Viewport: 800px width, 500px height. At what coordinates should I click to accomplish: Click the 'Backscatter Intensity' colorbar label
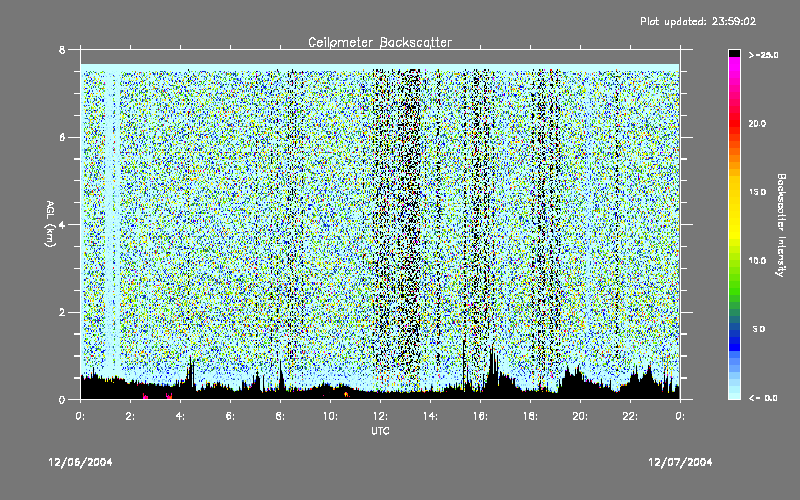(781, 225)
